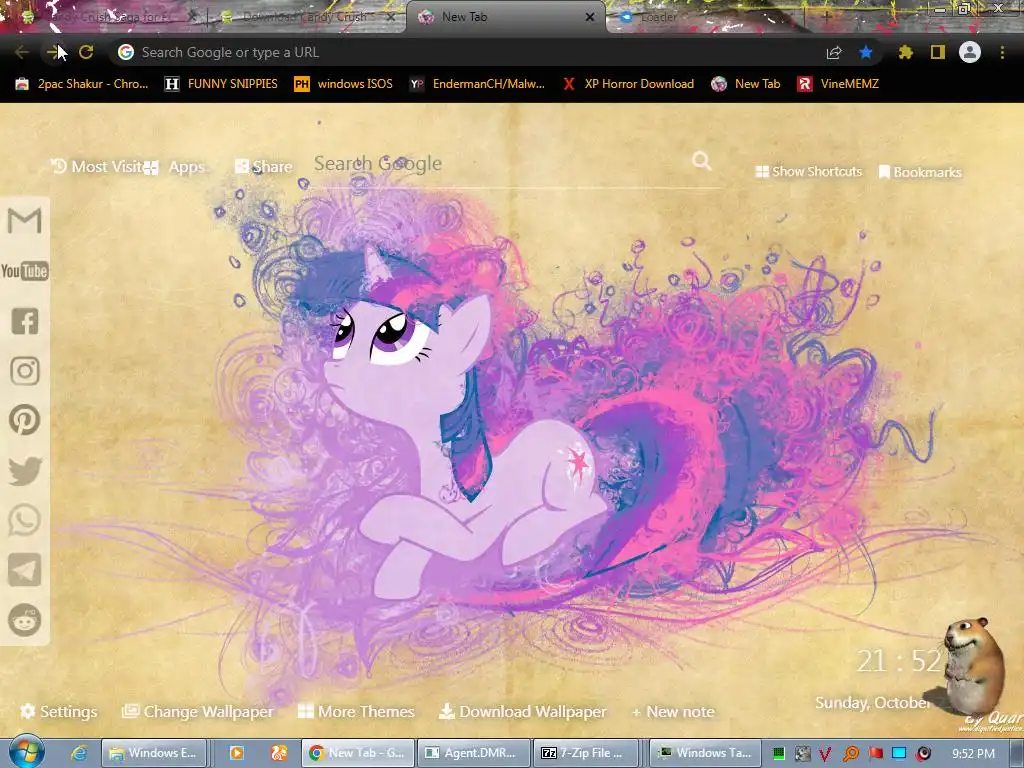The image size is (1024, 768).
Task: Click the magnifier icon in the page search box
Action: (702, 161)
